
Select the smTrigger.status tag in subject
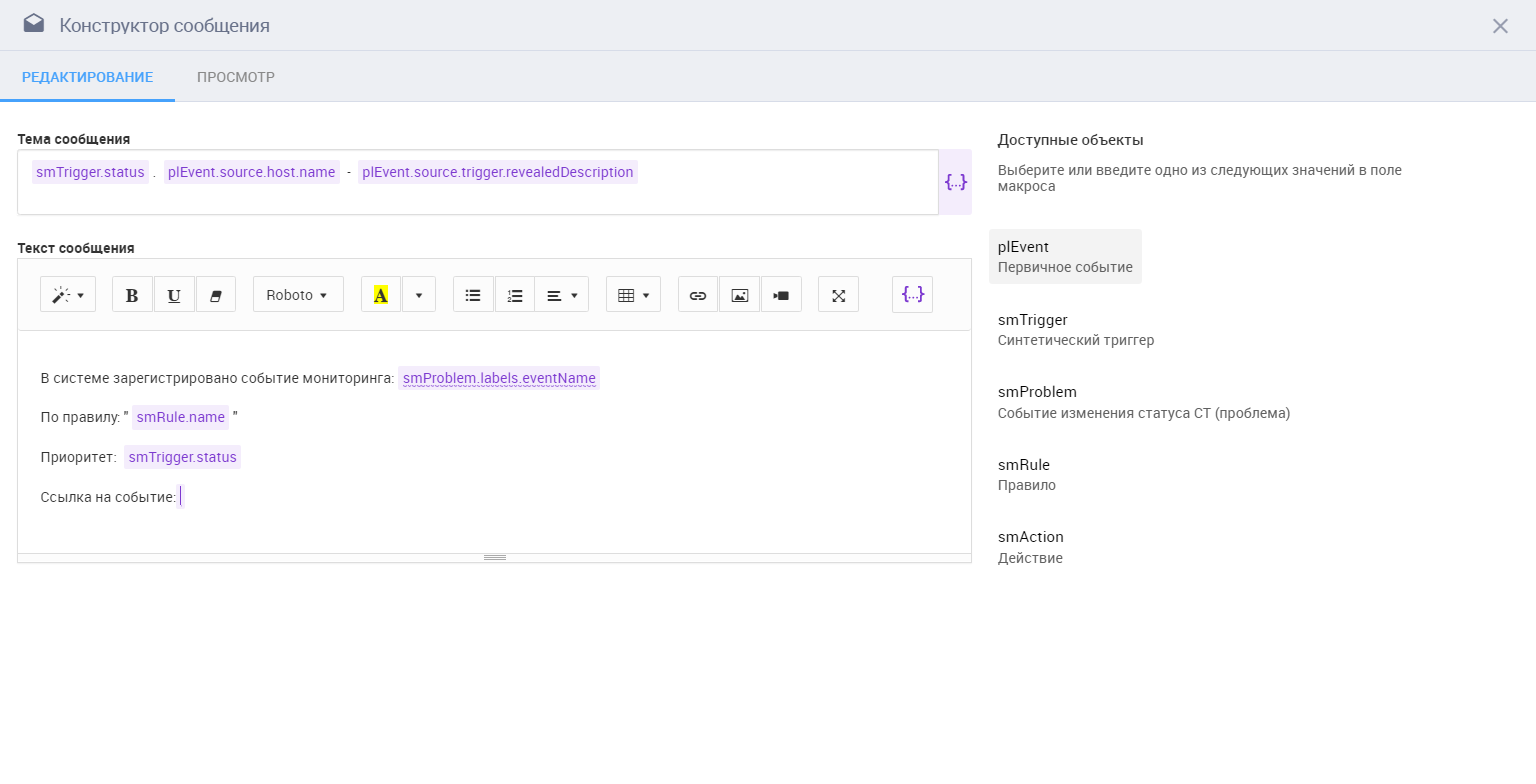click(90, 172)
